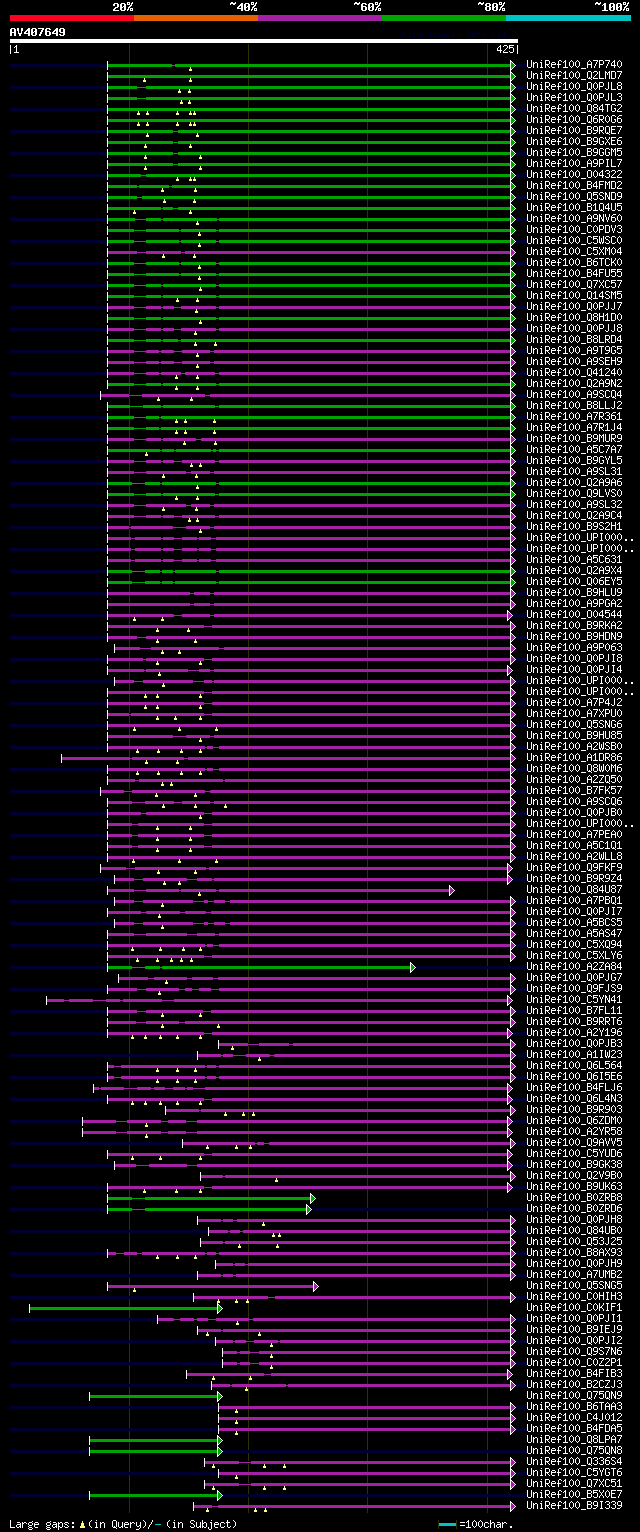Viewport: 640px width, 1532px height.
Task: Select the UniRef100_B6TCK0 label
Action: [574, 263]
